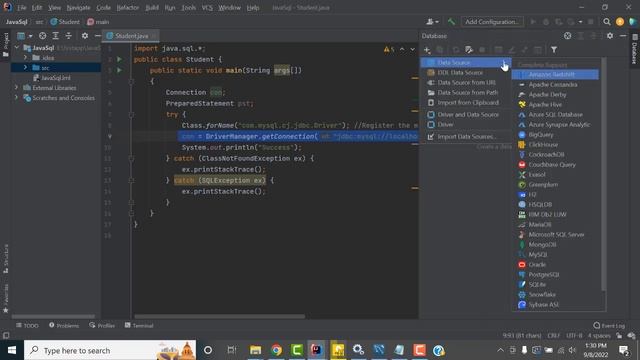This screenshot has height=360, width=640.
Task: Collapse all in Project panel toolbar
Action: (x=69, y=36)
